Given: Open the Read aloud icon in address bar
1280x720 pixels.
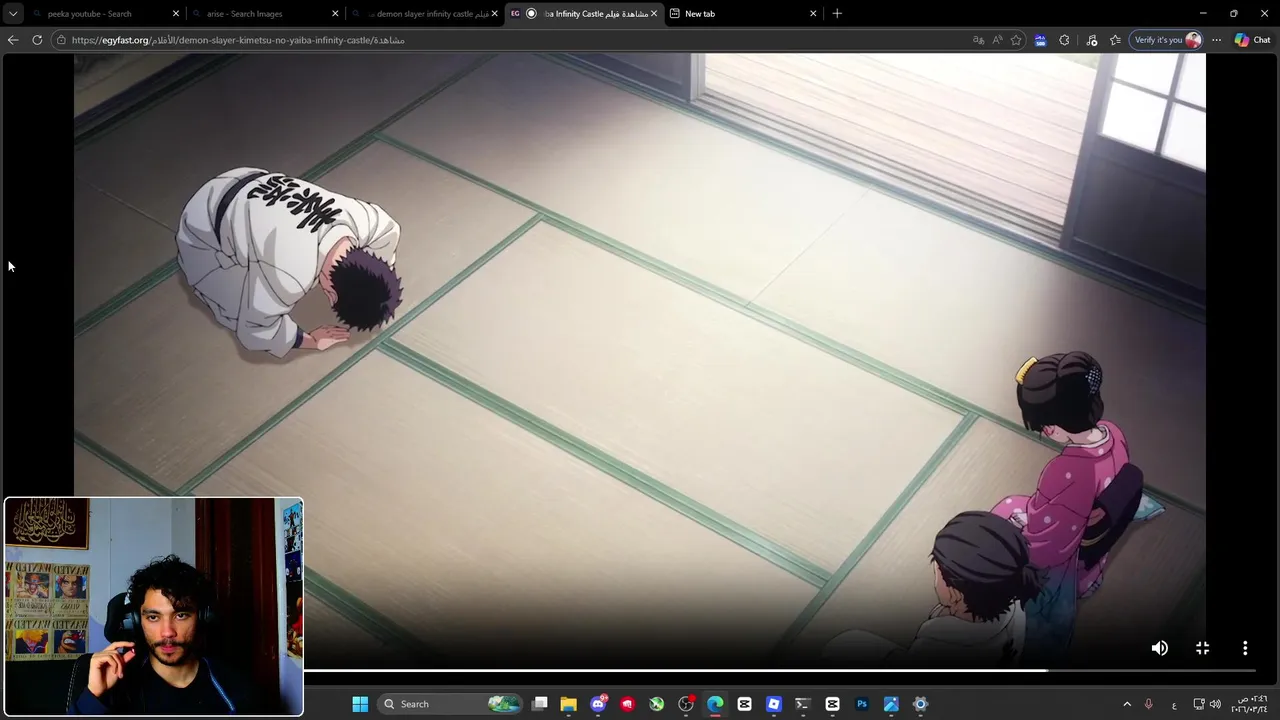Looking at the screenshot, I should [x=997, y=40].
